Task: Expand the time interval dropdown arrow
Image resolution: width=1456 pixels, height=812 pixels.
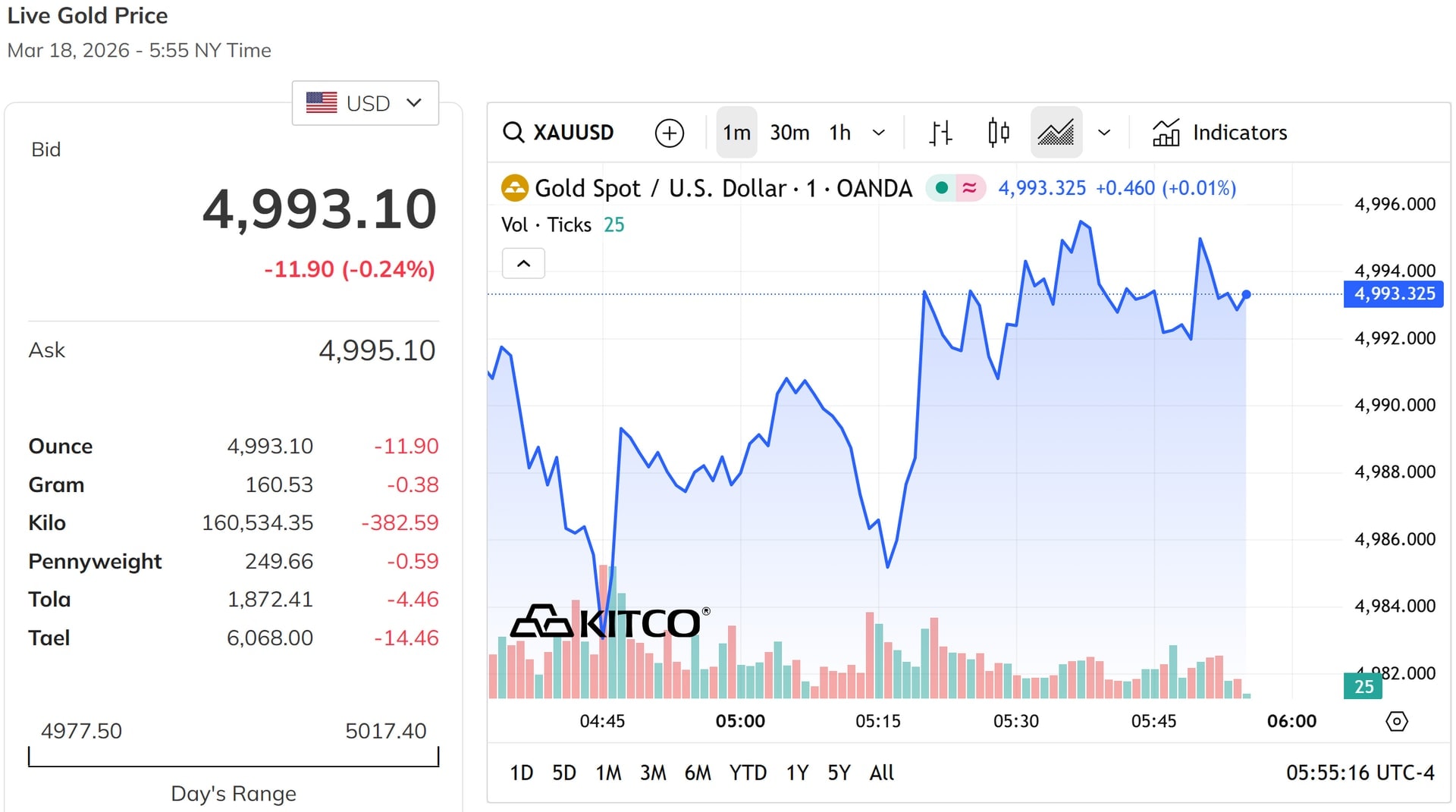Action: click(x=879, y=133)
